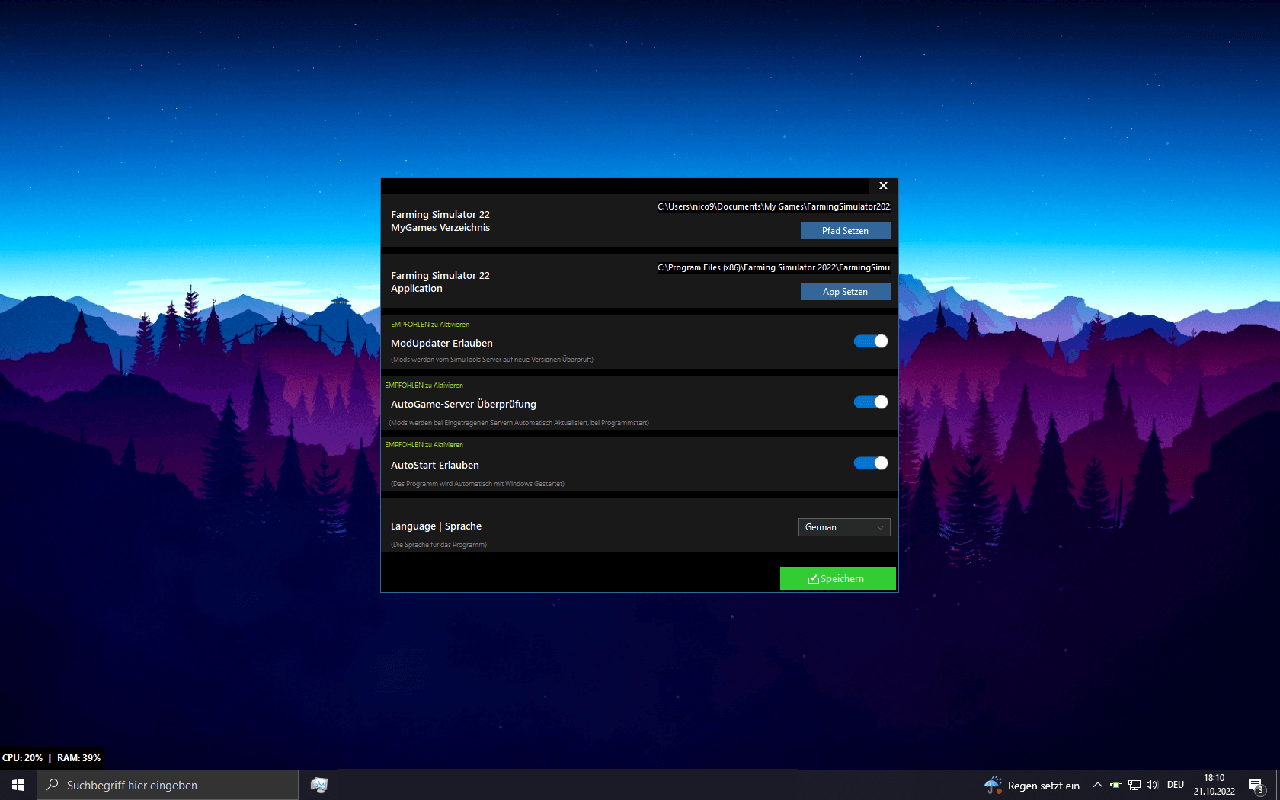Image resolution: width=1280 pixels, height=800 pixels.
Task: Click the MyGames Verzeichnis label
Action: (x=440, y=228)
